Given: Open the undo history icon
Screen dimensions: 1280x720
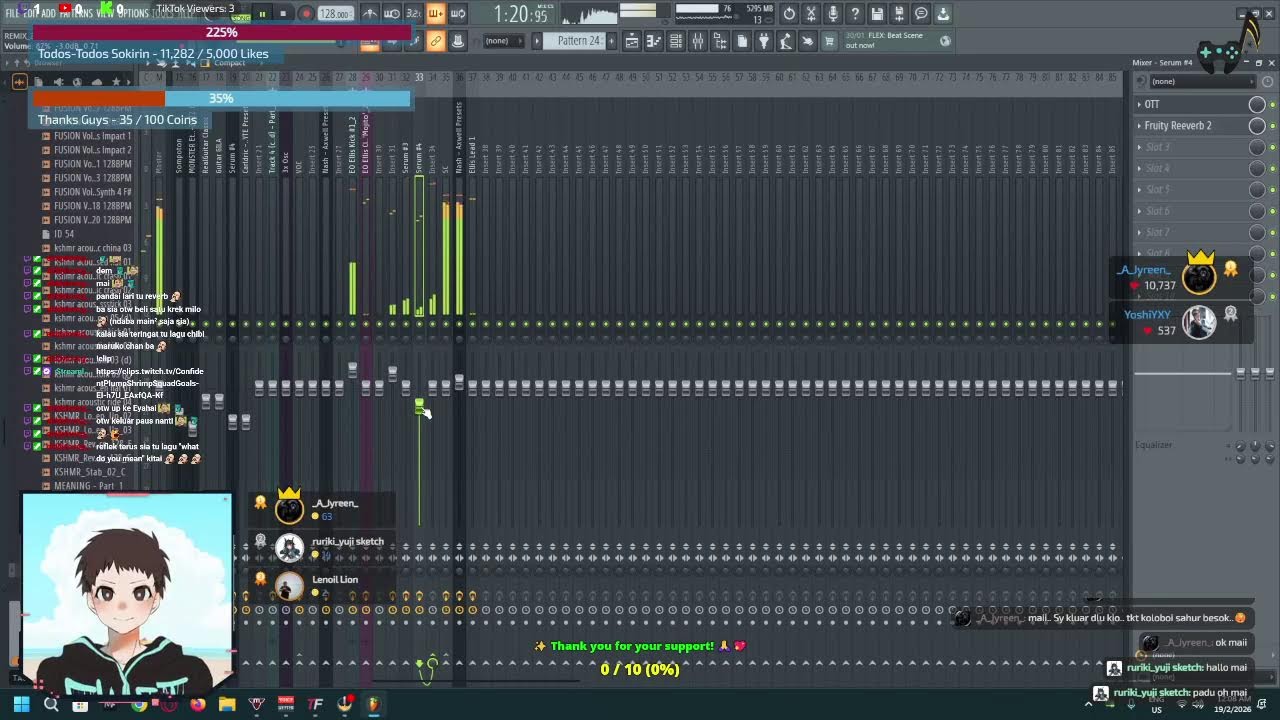Looking at the screenshot, I should click(x=789, y=14).
